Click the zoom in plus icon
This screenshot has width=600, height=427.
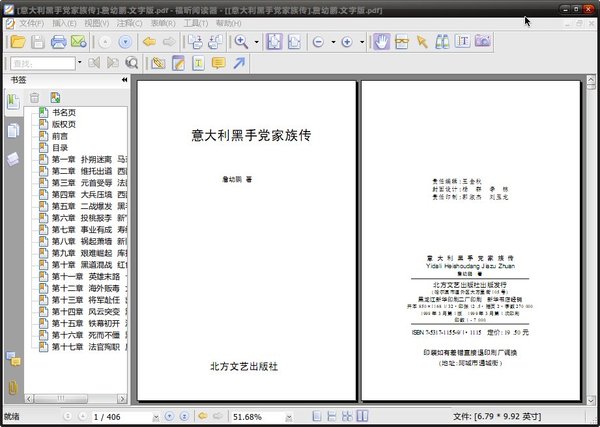click(x=347, y=42)
